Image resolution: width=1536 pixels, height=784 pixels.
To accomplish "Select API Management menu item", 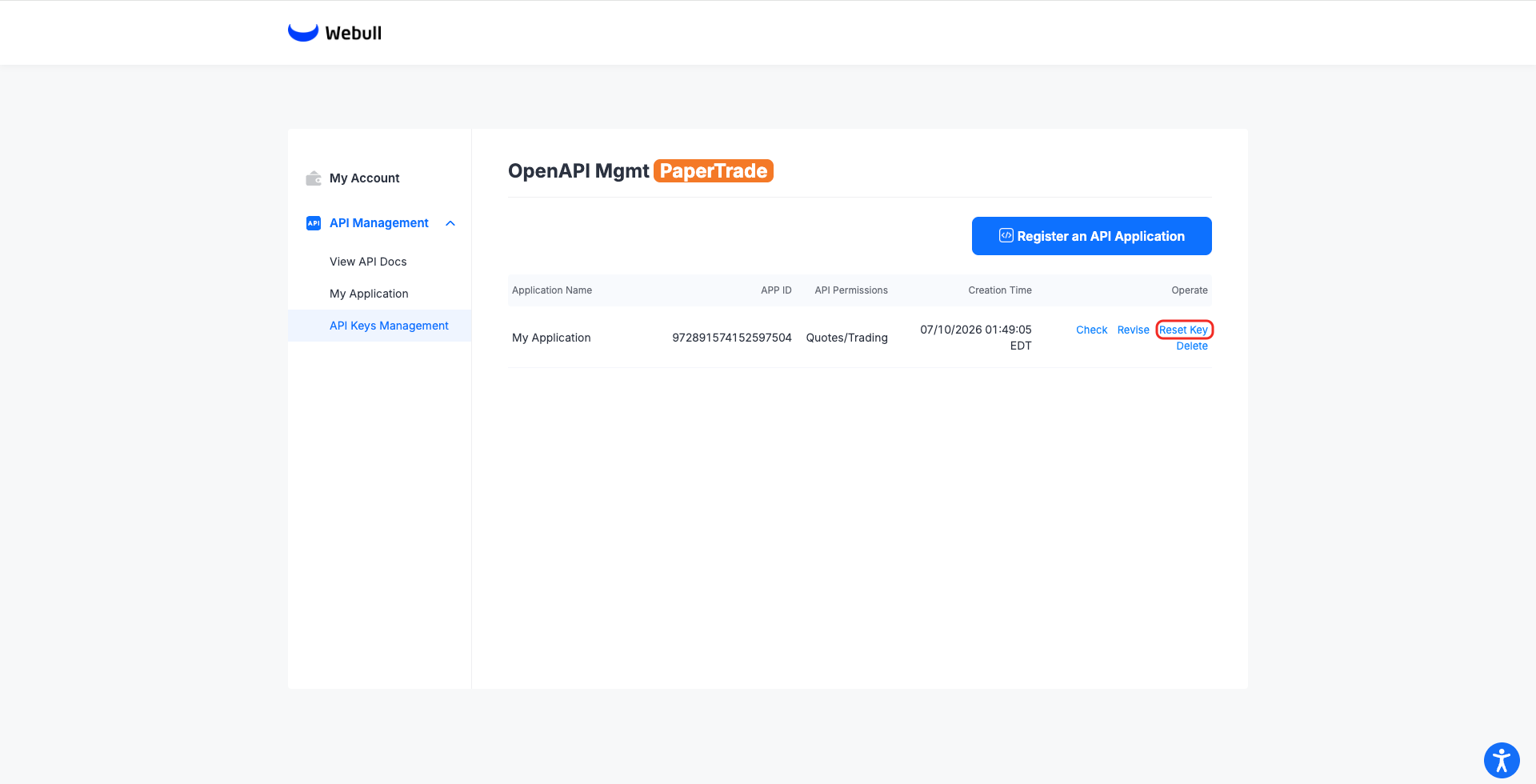I will [379, 223].
